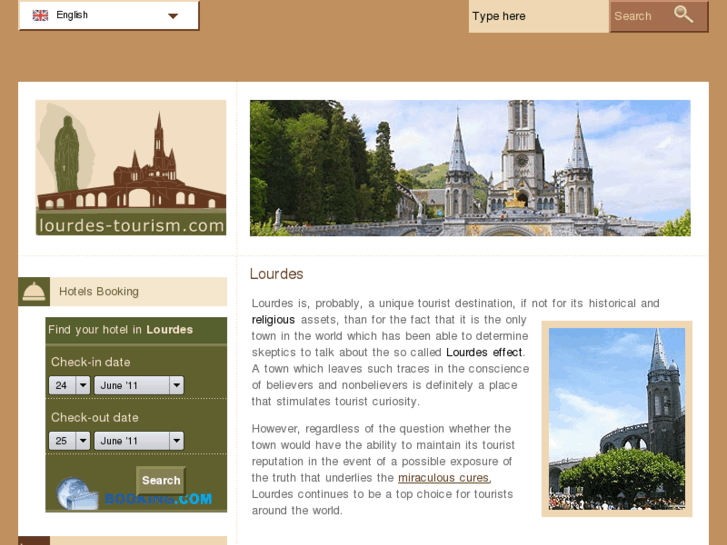Follow the 'Lourdes effect' link
This screenshot has height=545, width=727.
click(484, 352)
